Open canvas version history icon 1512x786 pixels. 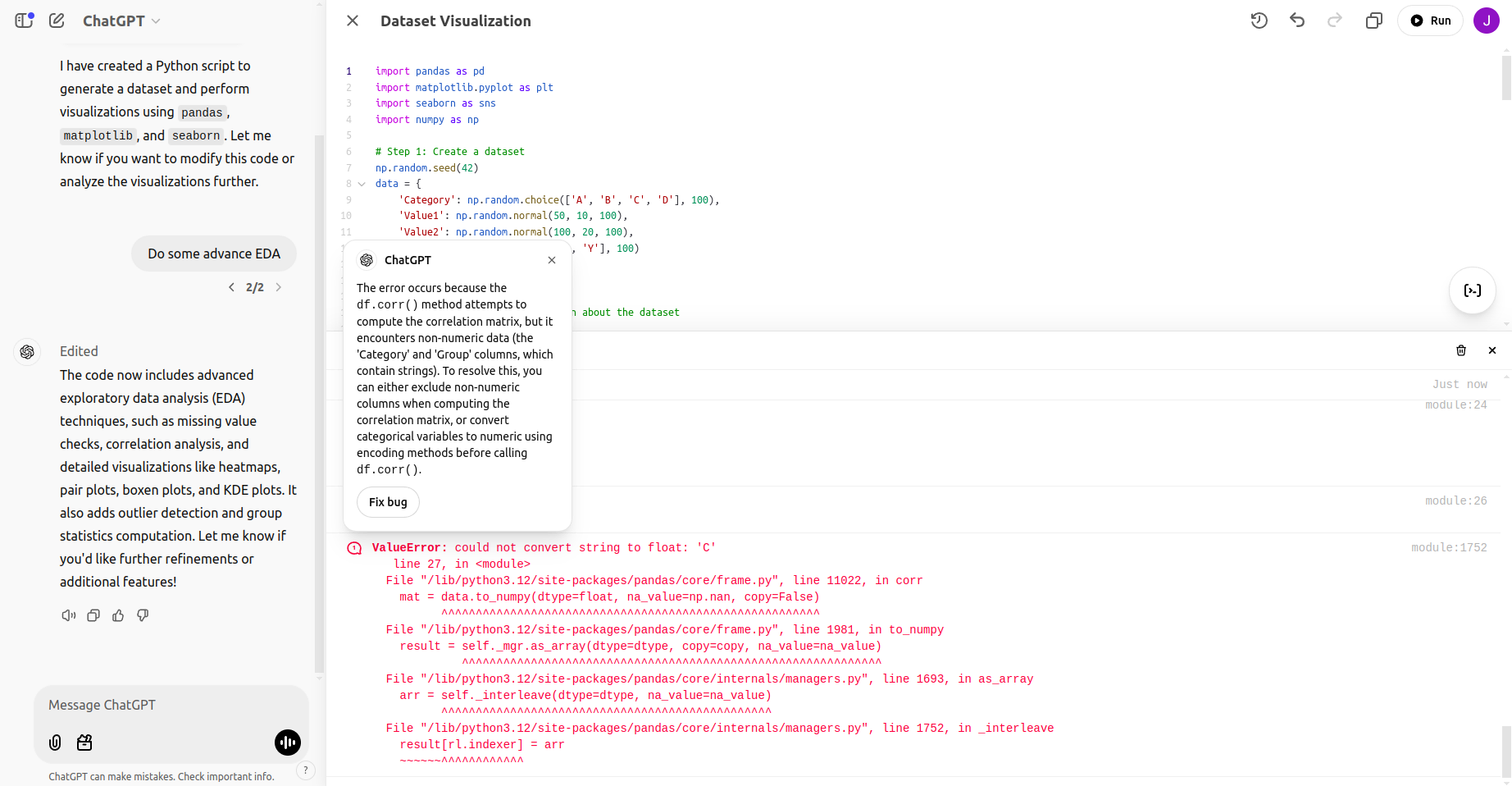pos(1259,21)
